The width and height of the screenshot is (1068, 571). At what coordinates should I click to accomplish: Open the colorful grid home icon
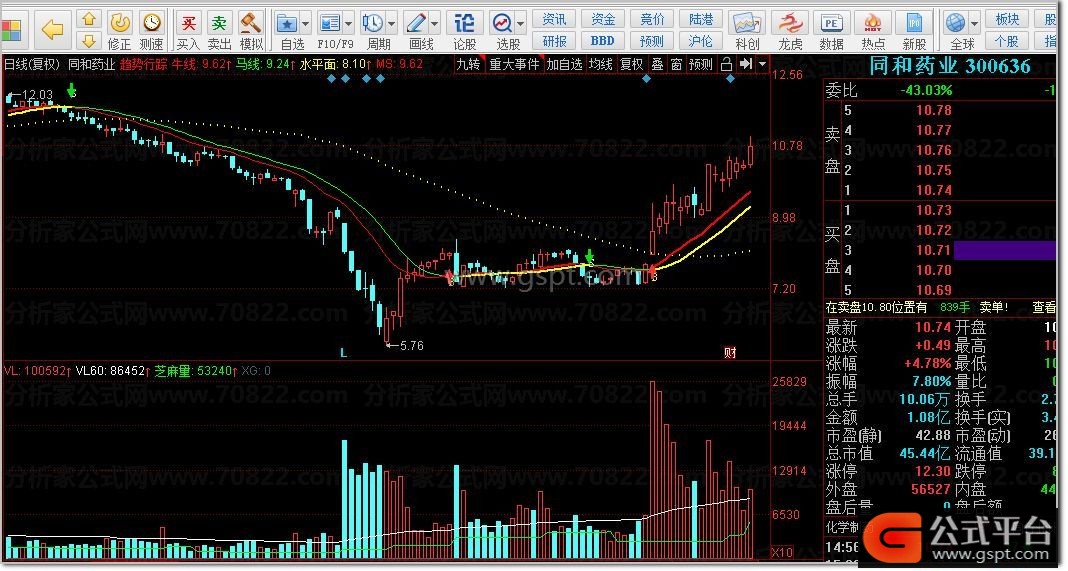click(x=11, y=31)
